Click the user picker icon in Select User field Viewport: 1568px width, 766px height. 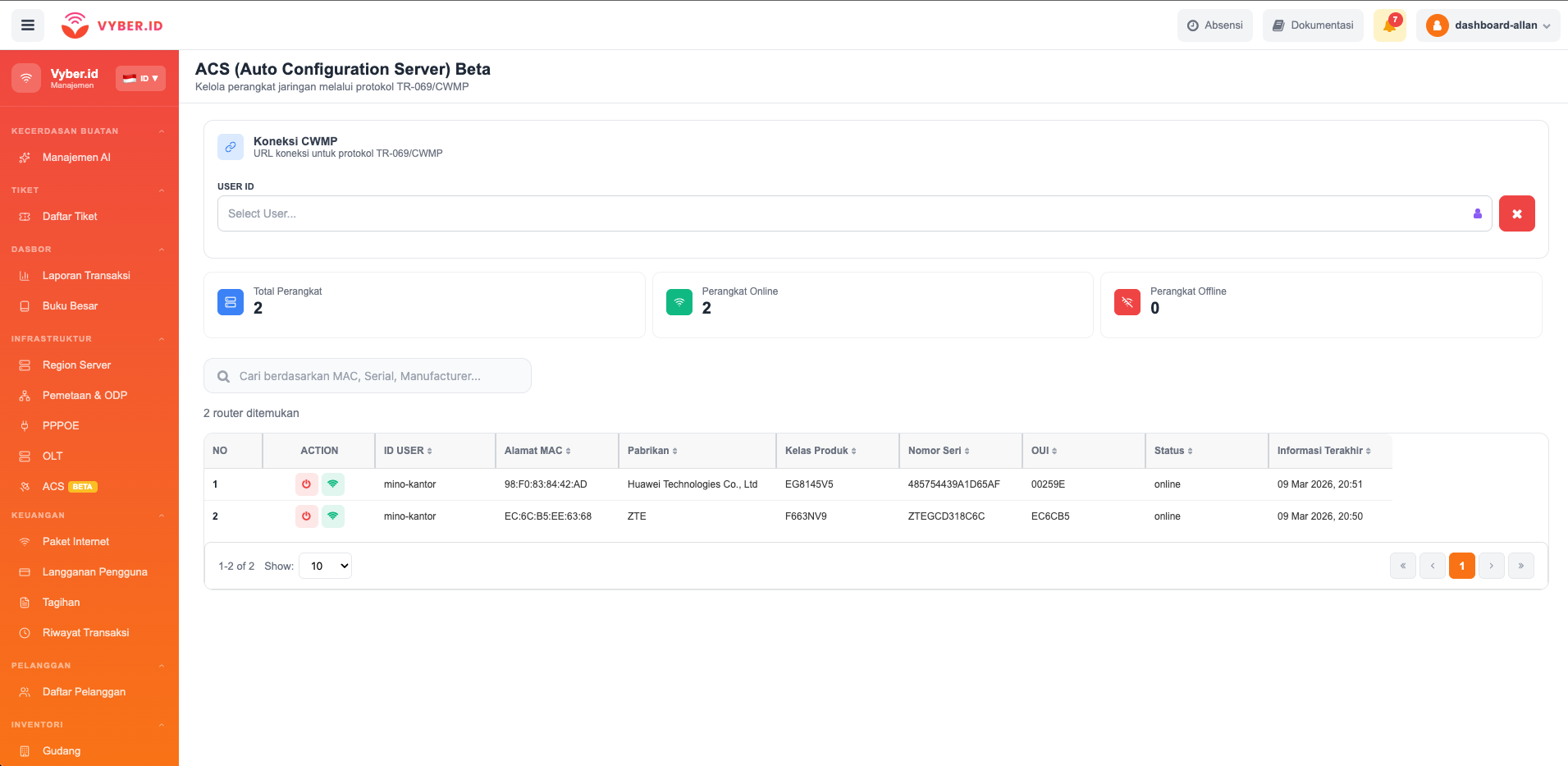tap(1477, 213)
